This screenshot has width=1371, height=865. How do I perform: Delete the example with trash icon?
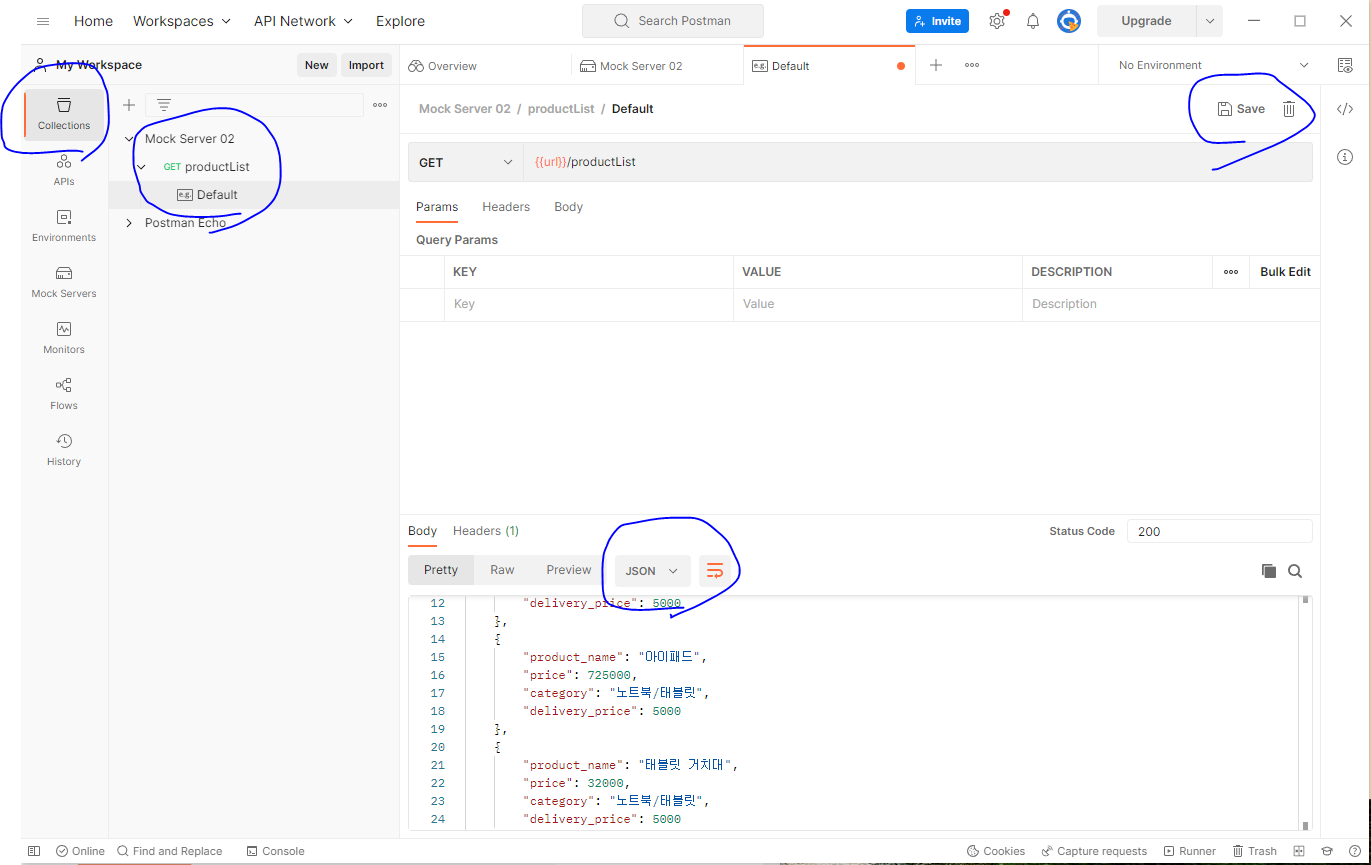pyautogui.click(x=1289, y=109)
